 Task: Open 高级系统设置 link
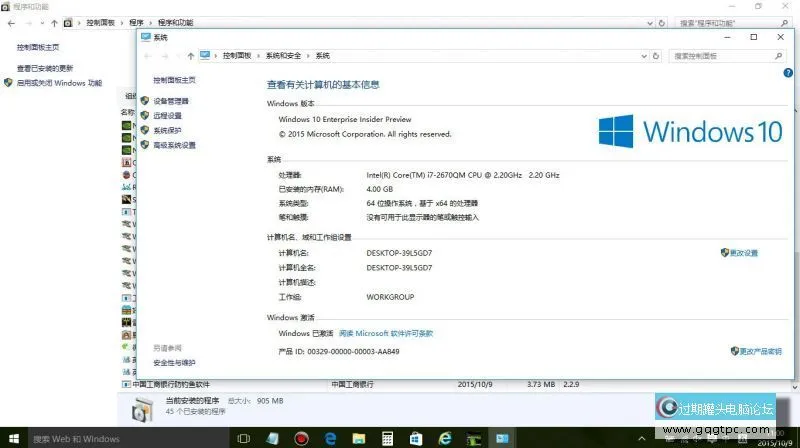click(x=174, y=145)
